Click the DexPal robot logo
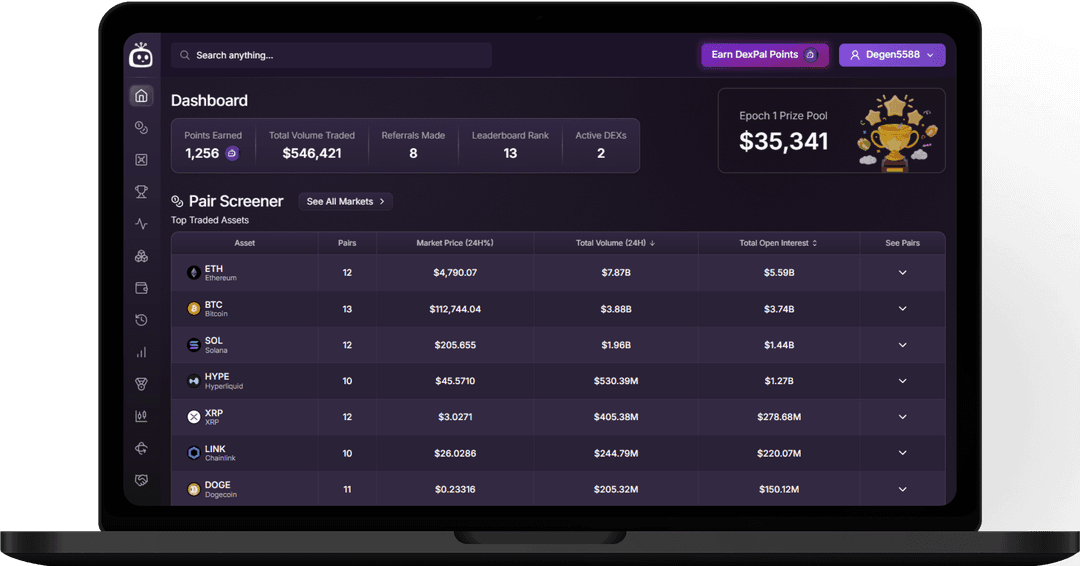The image size is (1080, 566). click(x=141, y=56)
